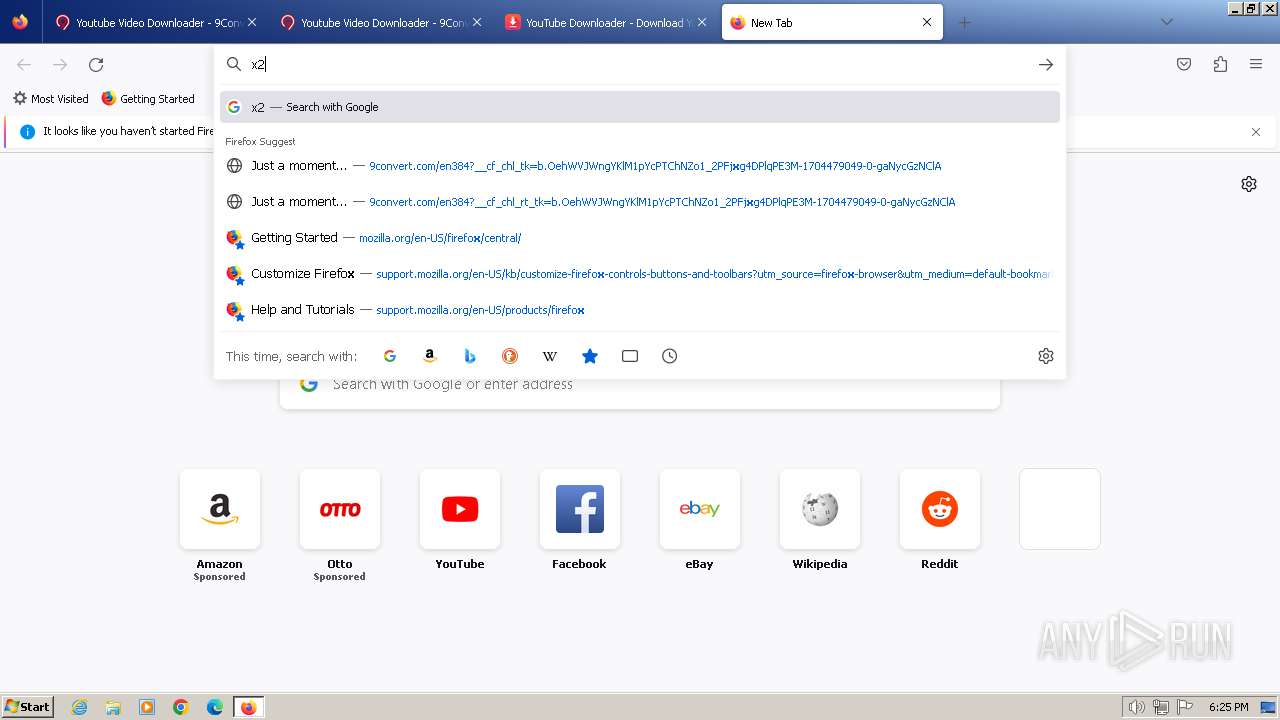Select 'x2 — Search with Google' suggestion
The width and height of the screenshot is (1280, 720).
[640, 107]
